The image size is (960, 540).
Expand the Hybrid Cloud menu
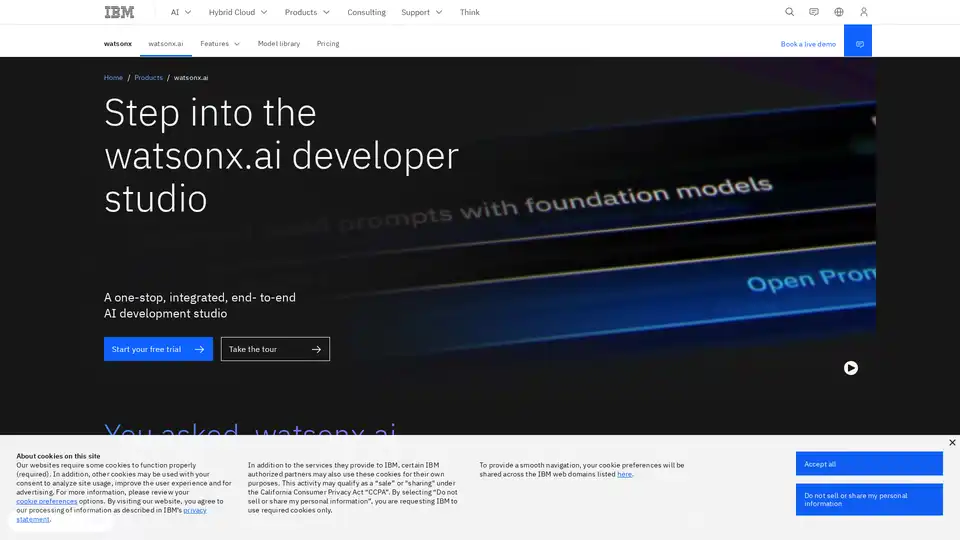238,12
